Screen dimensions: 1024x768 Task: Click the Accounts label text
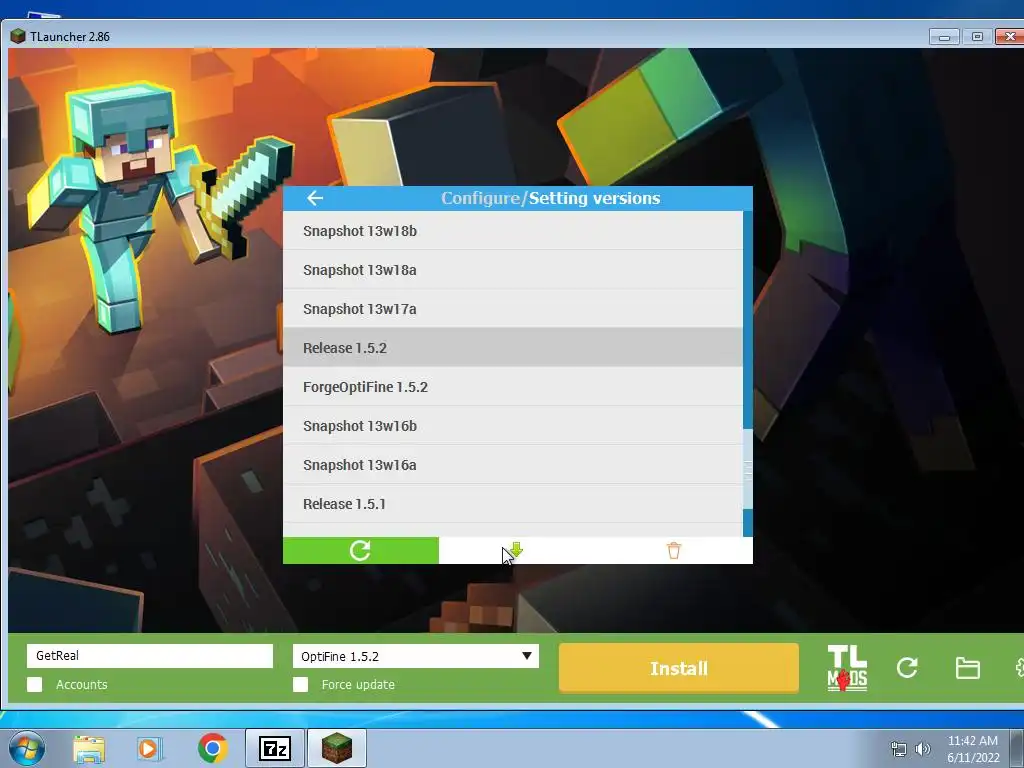[x=82, y=684]
